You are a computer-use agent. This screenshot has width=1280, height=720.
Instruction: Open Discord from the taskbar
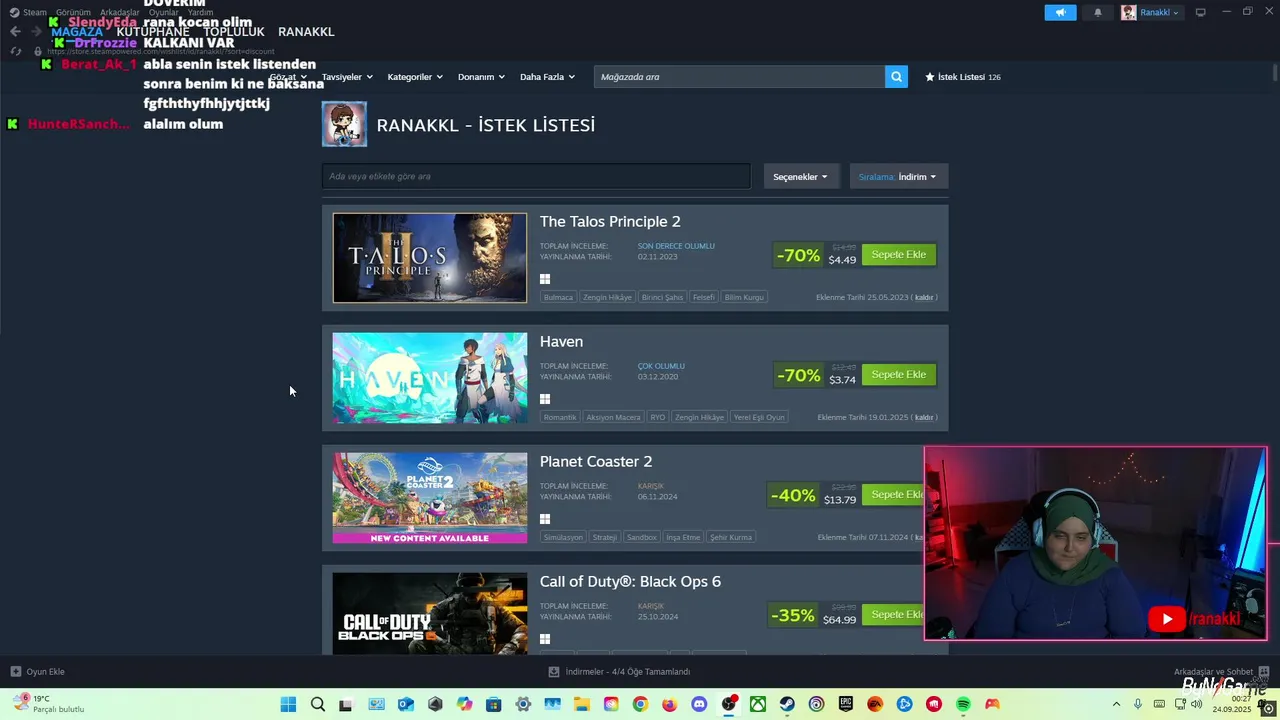coord(699,704)
